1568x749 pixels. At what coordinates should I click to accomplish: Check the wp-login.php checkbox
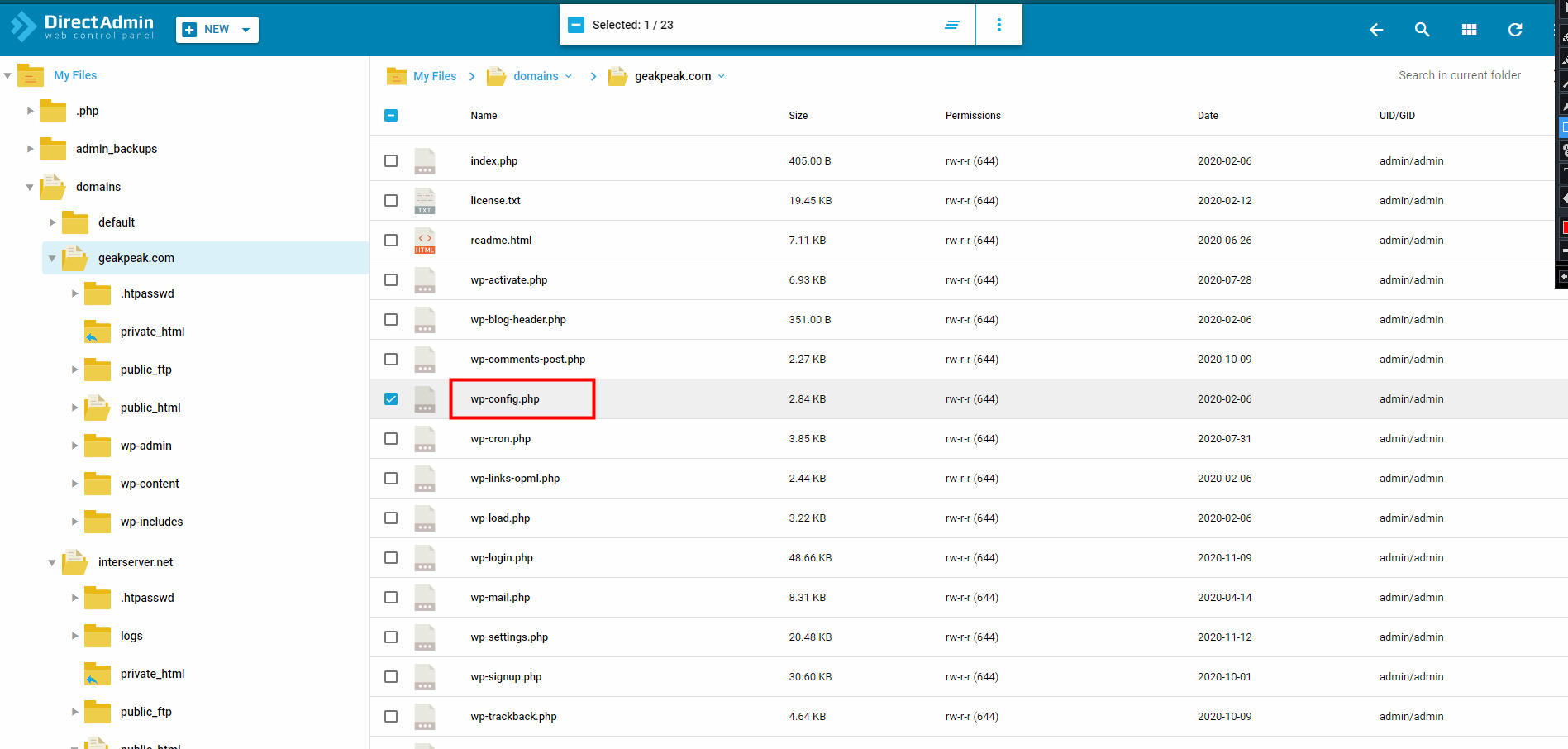point(391,558)
